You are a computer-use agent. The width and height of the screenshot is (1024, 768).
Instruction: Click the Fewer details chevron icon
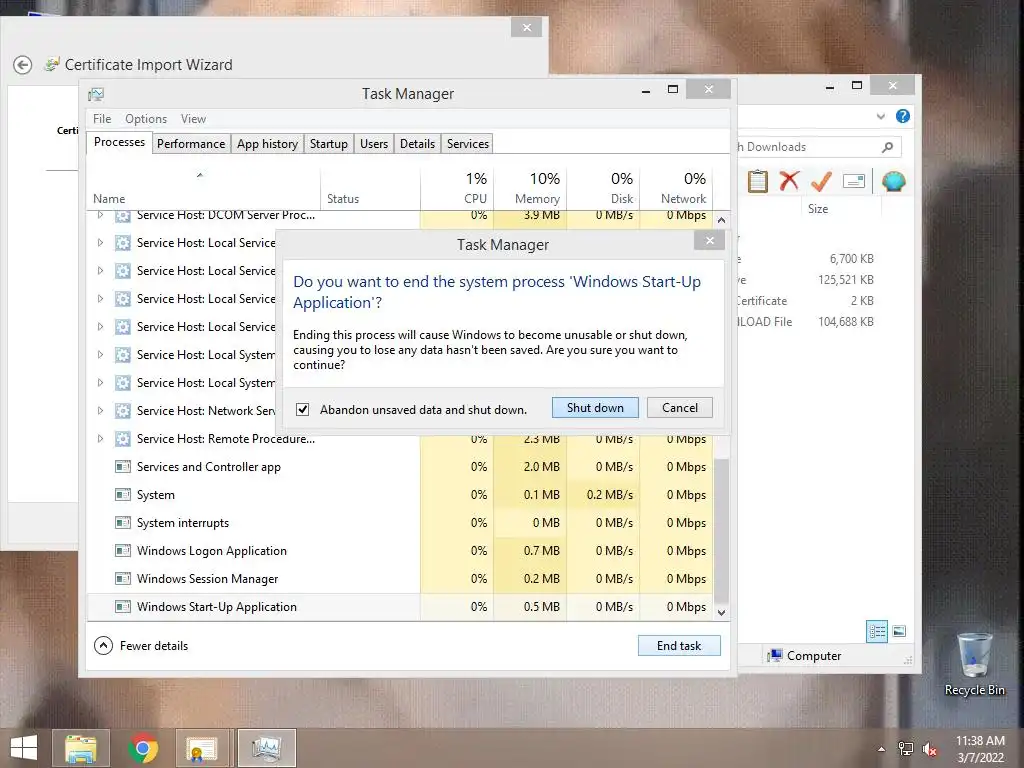click(x=103, y=645)
